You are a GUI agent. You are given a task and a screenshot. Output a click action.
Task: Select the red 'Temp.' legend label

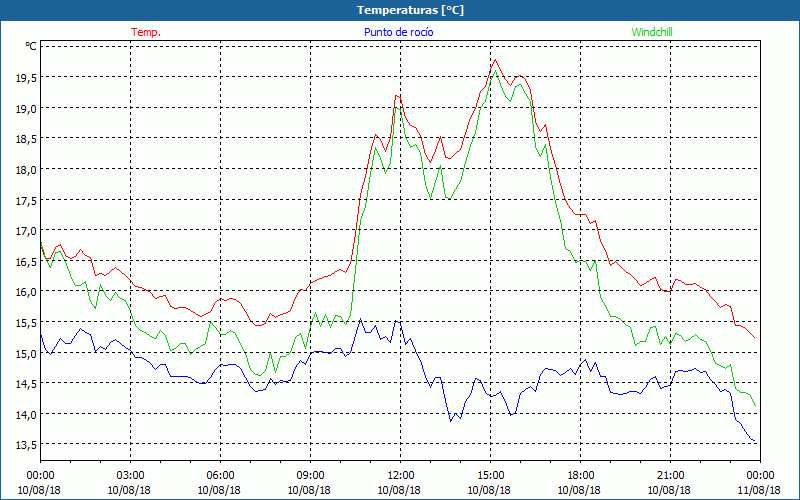[x=146, y=32]
